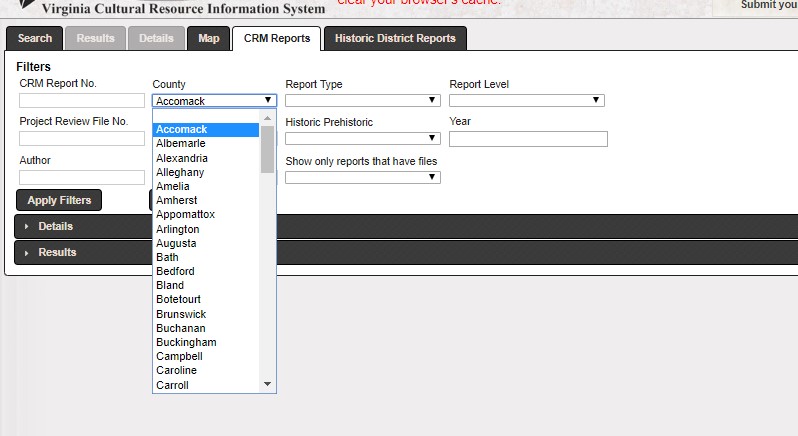Switch to the Results tab
The height and width of the screenshot is (436, 798).
(96, 38)
